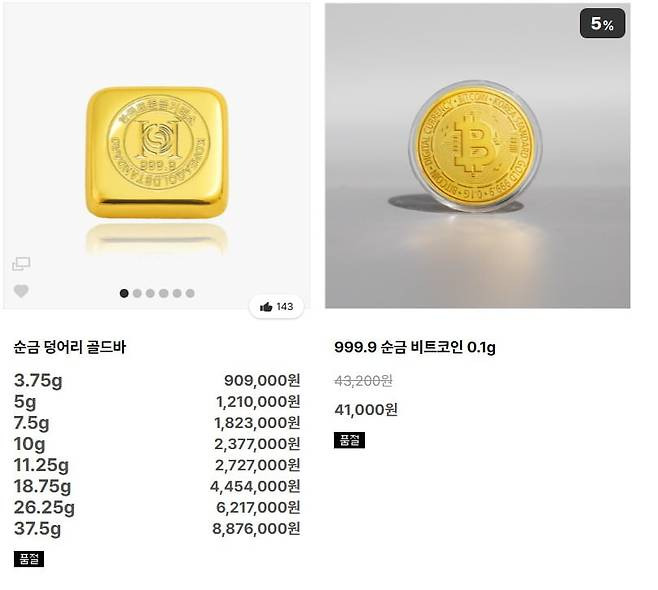Open the 순금 덩어리 골드바 product title
Viewport: 658px width, 590px height.
(70, 348)
